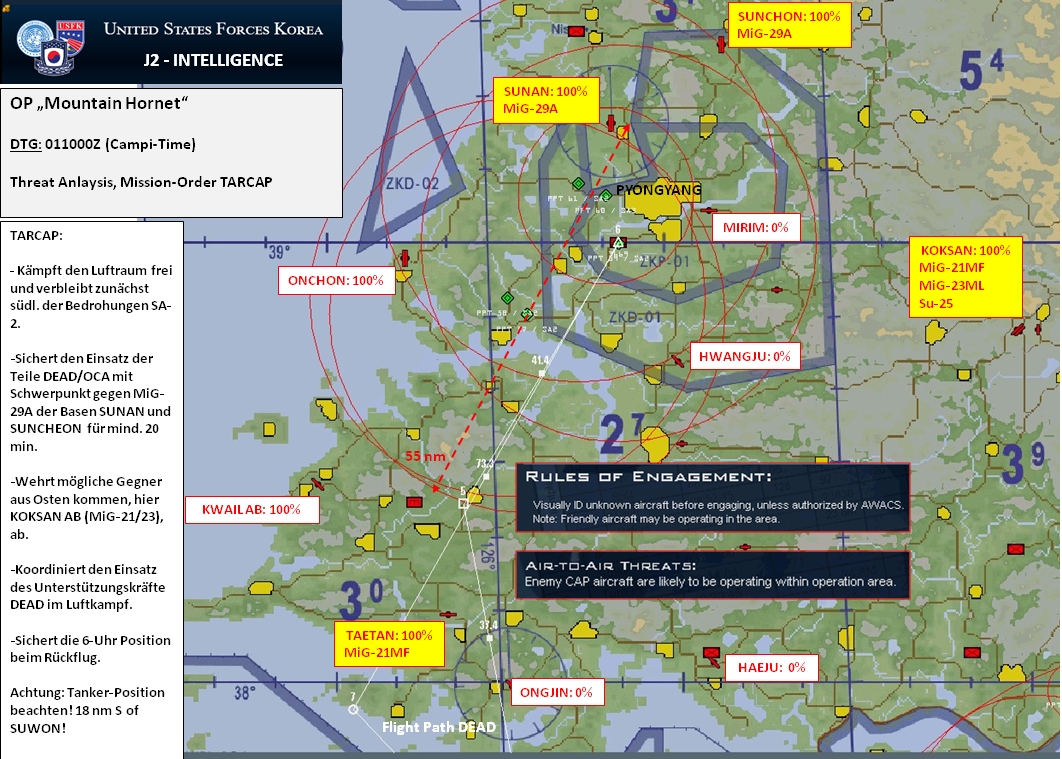Click waypoint 5 square marker
The width and height of the screenshot is (1062, 759).
click(464, 503)
